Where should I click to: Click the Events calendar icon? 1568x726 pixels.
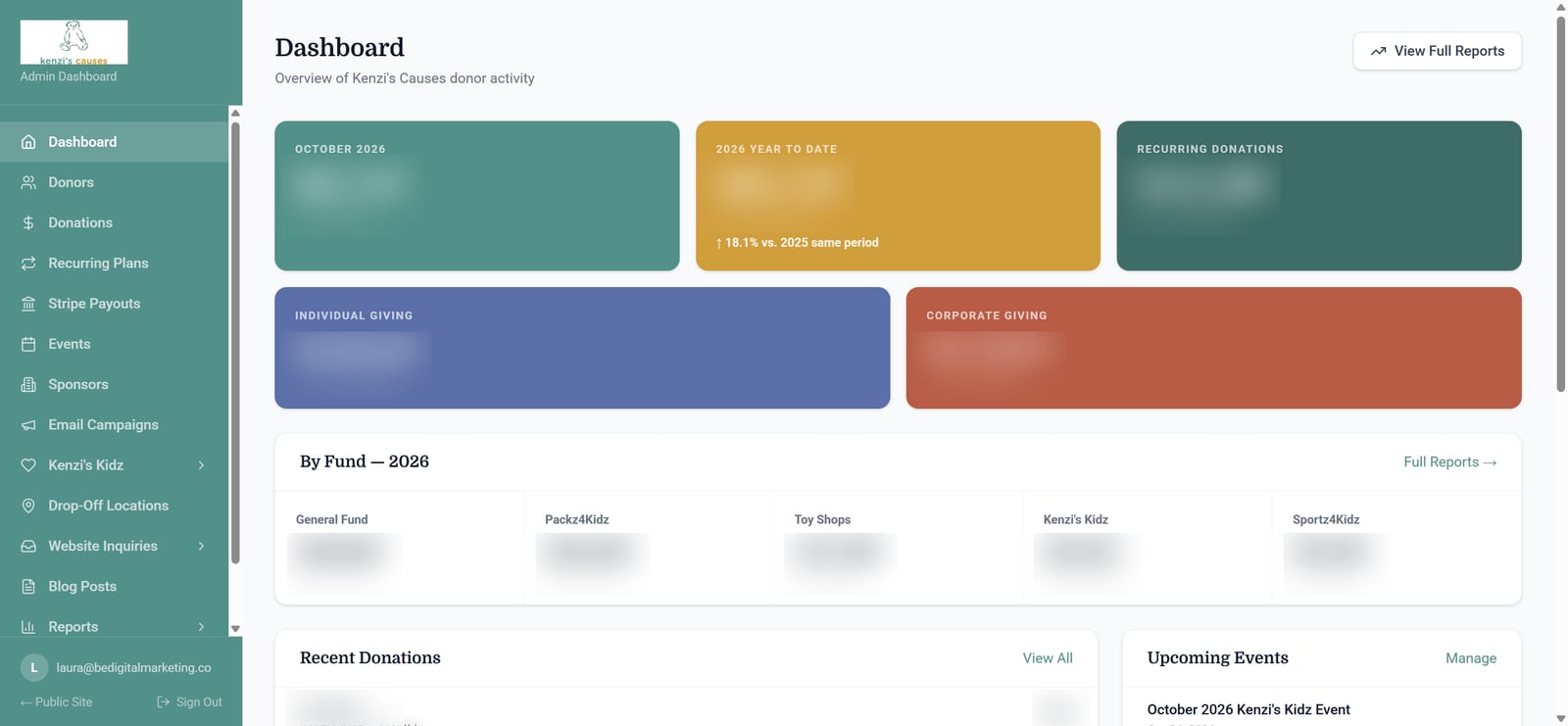28,344
